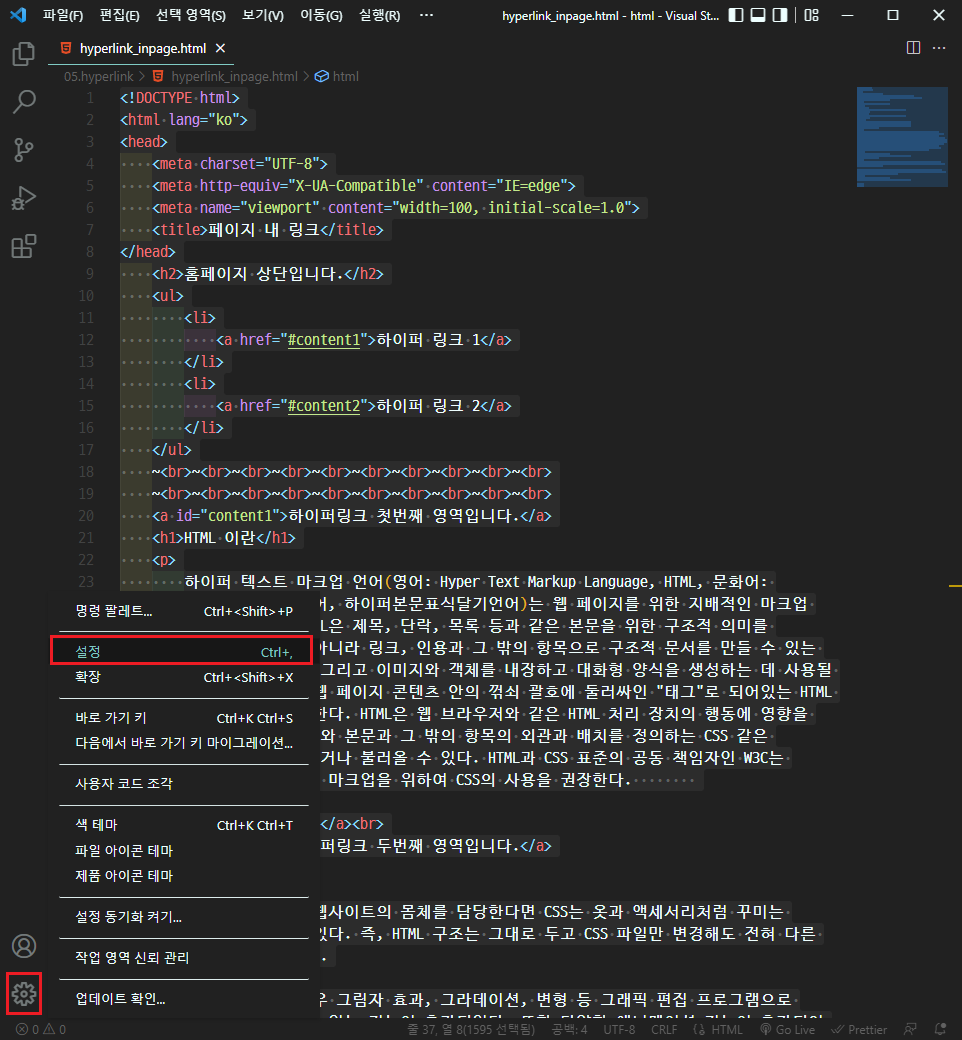The height and width of the screenshot is (1040, 962).
Task: Expand the html breadcrumb item
Action: coord(344,76)
